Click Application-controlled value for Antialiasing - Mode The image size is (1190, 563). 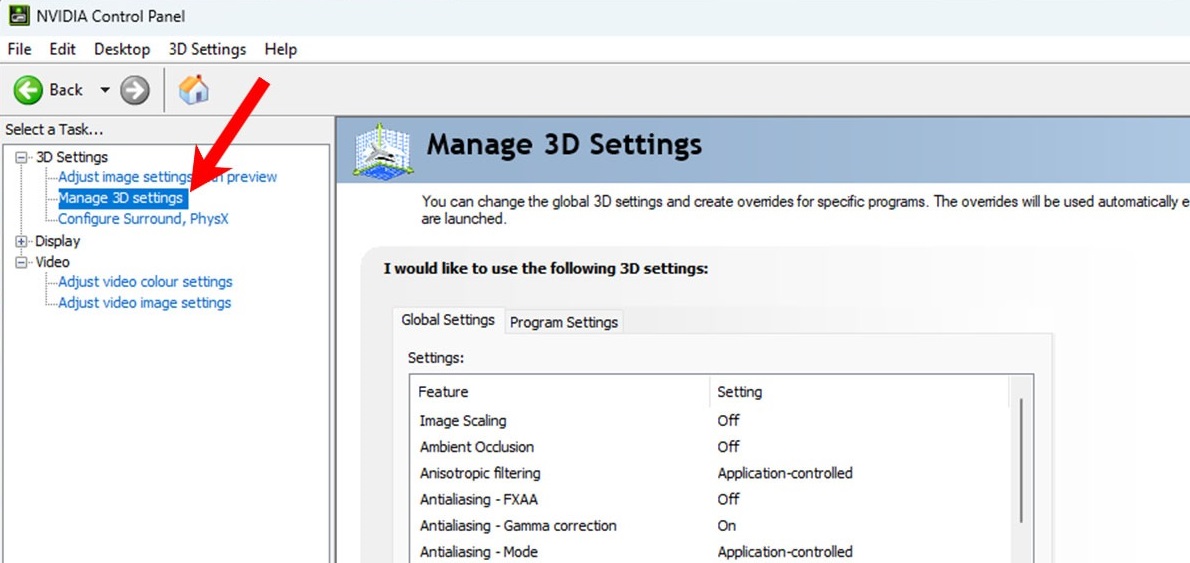point(785,552)
